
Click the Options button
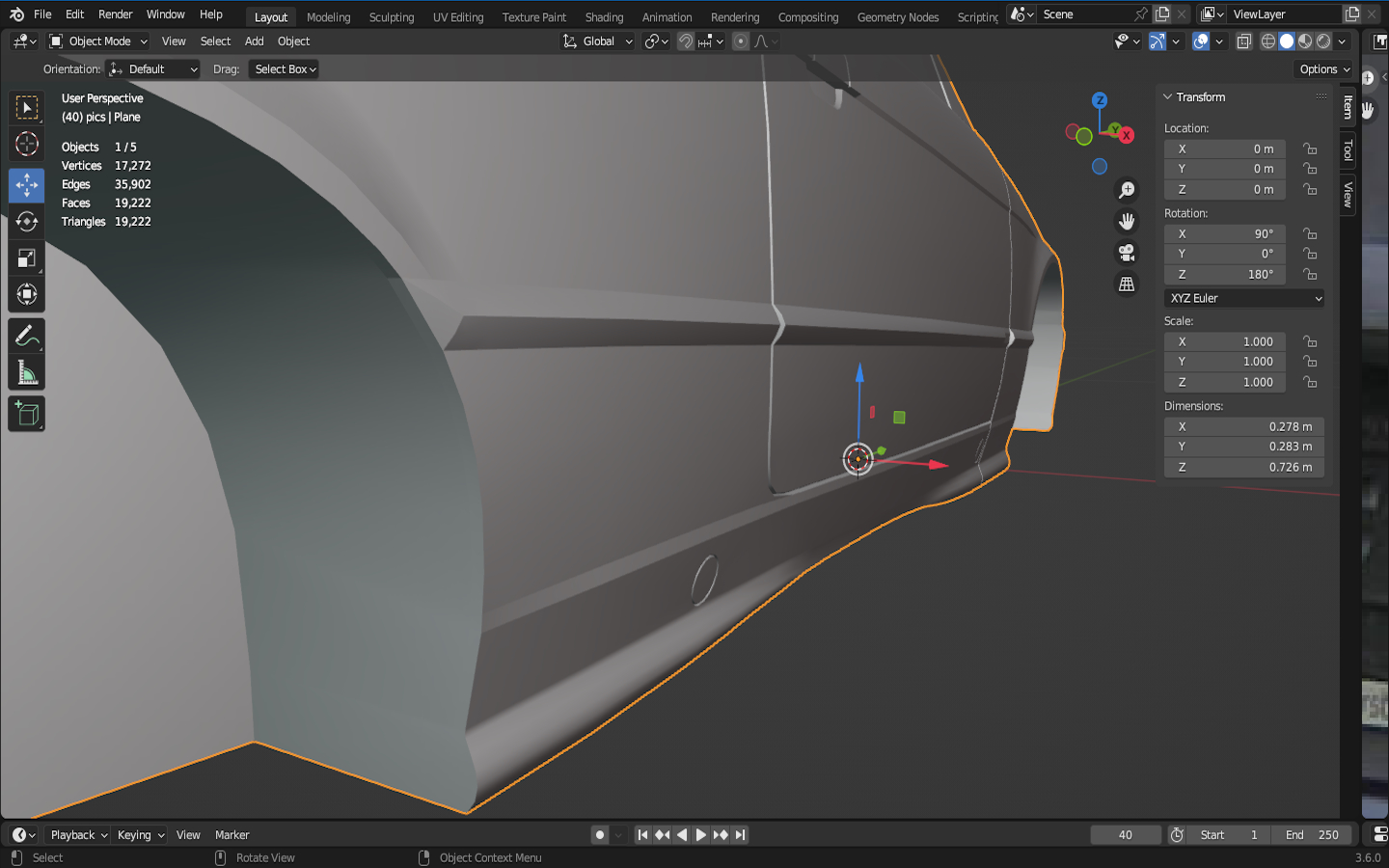(x=1323, y=69)
